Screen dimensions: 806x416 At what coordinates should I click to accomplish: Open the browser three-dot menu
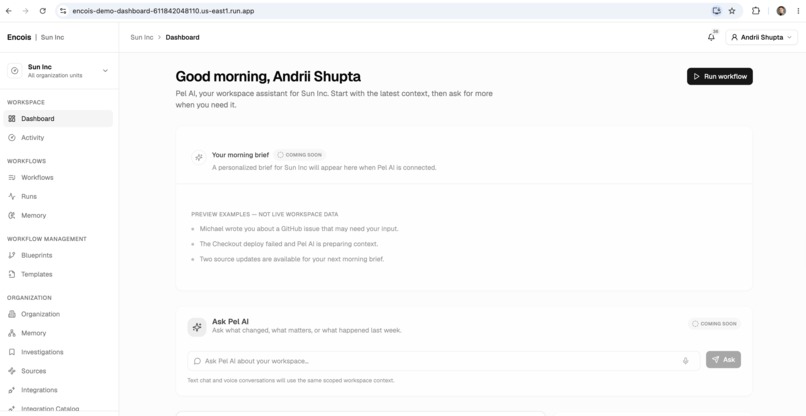tap(798, 11)
